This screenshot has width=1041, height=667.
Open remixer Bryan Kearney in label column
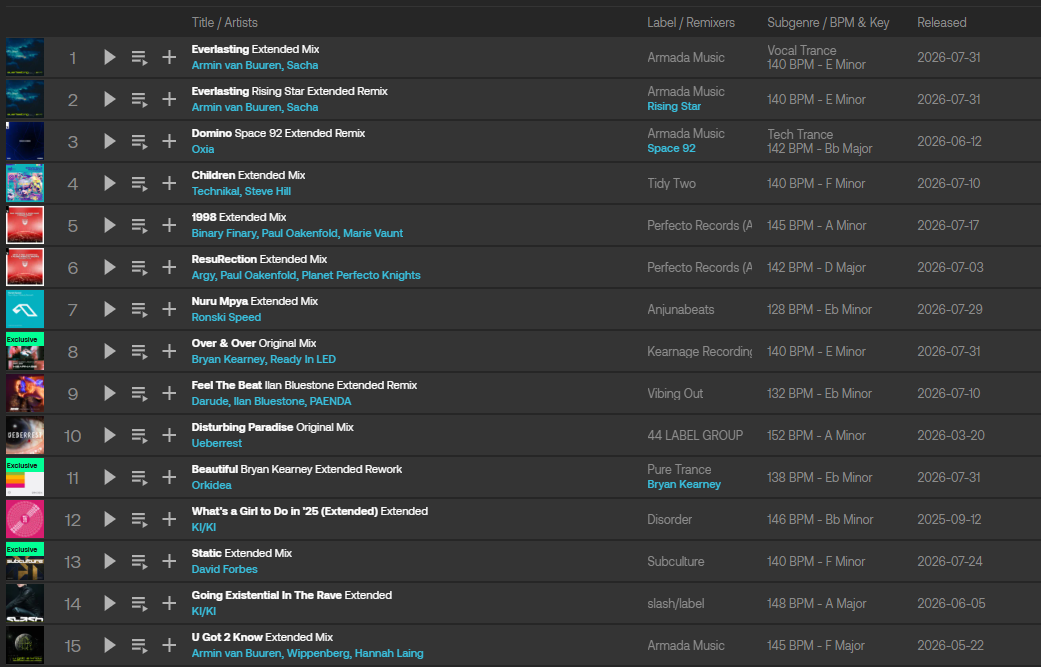(684, 484)
